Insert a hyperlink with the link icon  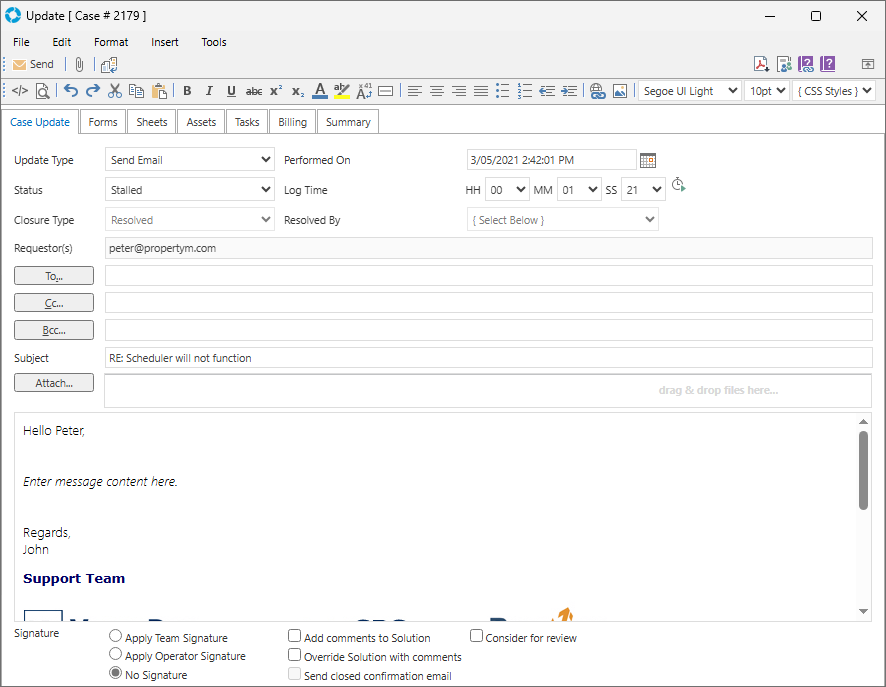pyautogui.click(x=598, y=91)
